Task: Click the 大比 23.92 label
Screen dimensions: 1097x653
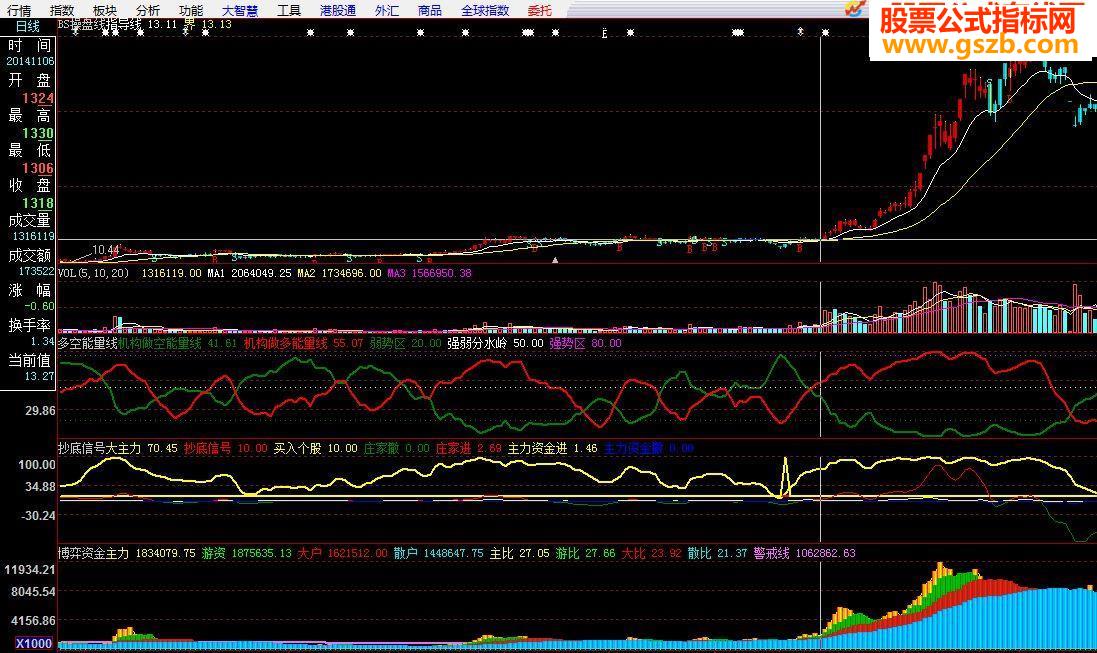Action: (x=651, y=553)
